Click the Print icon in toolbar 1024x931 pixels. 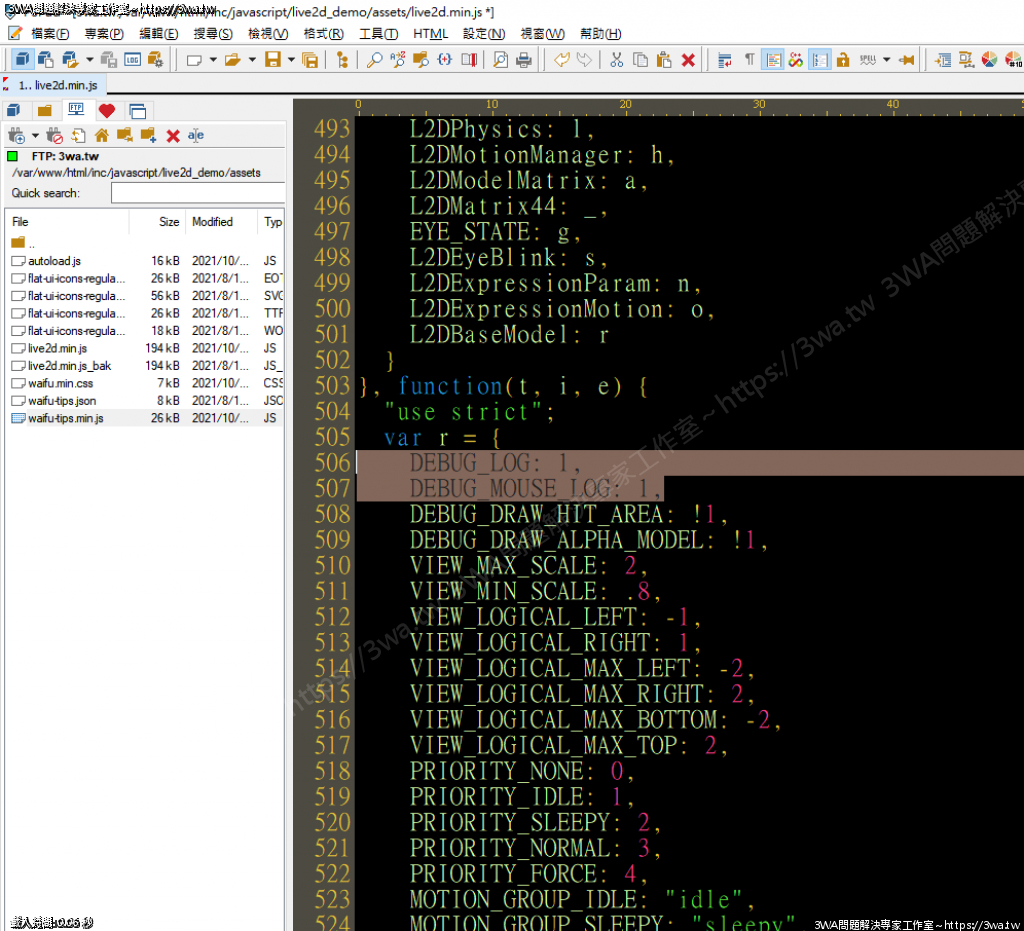pyautogui.click(x=523, y=60)
